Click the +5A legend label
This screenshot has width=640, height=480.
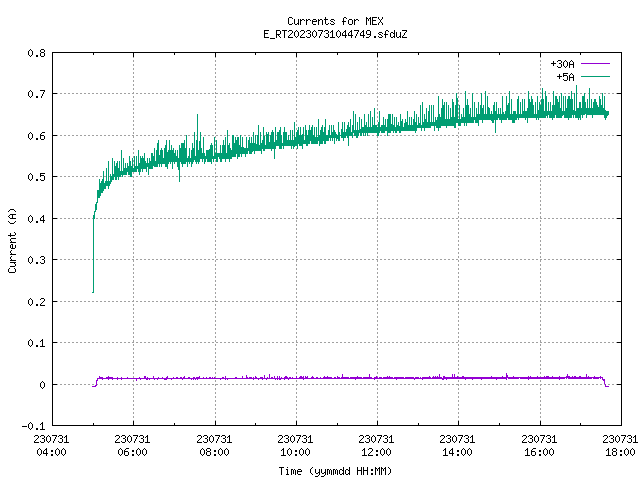coord(565,77)
